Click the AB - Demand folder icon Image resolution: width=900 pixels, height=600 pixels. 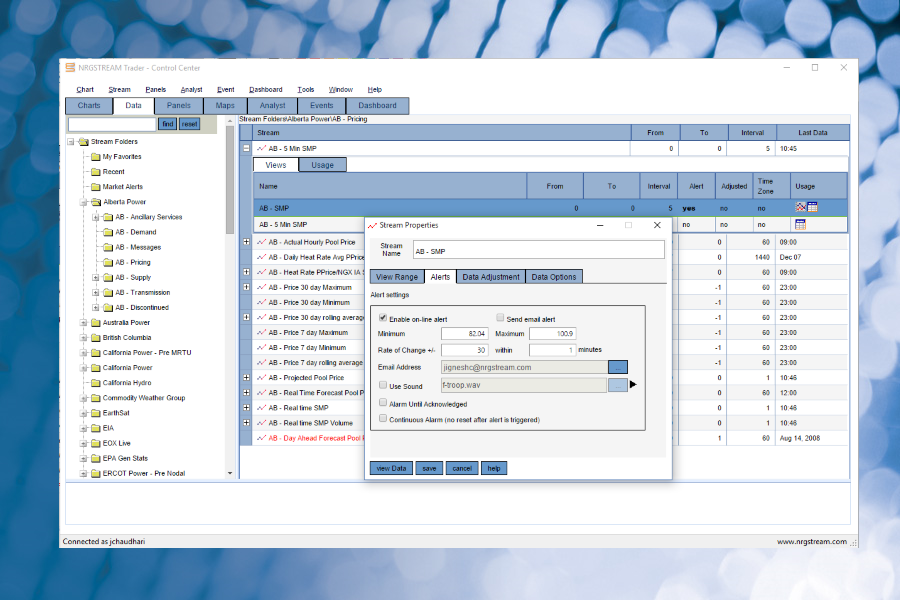(108, 232)
